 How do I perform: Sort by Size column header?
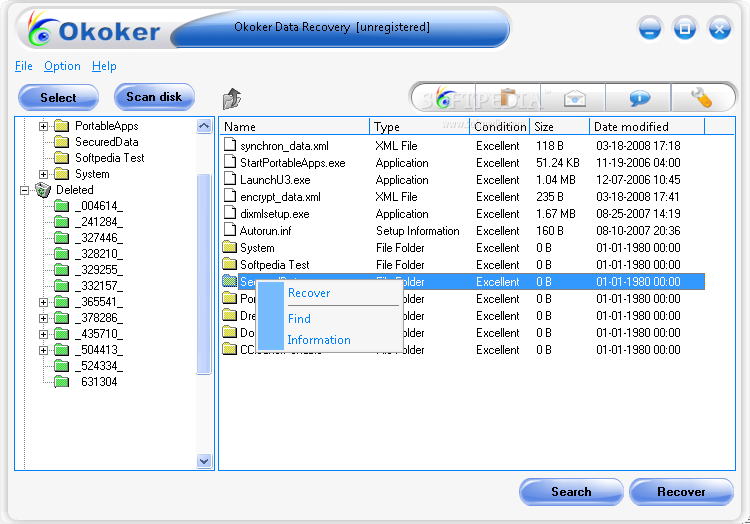point(560,127)
